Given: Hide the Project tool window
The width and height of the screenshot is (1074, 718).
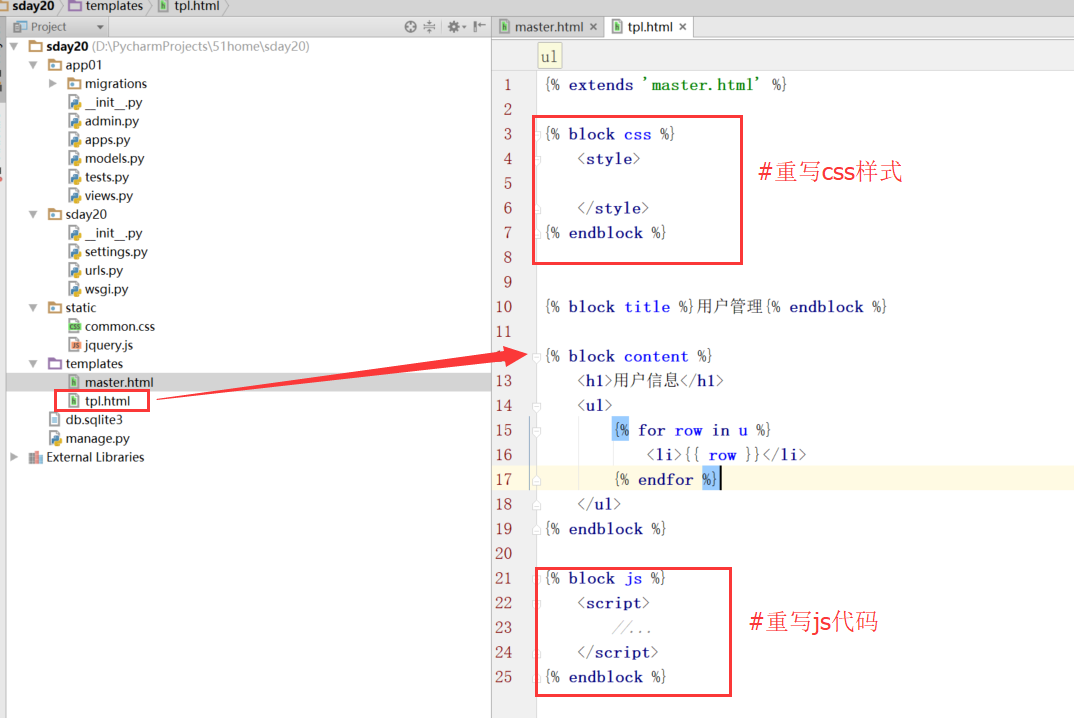Looking at the screenshot, I should point(479,27).
